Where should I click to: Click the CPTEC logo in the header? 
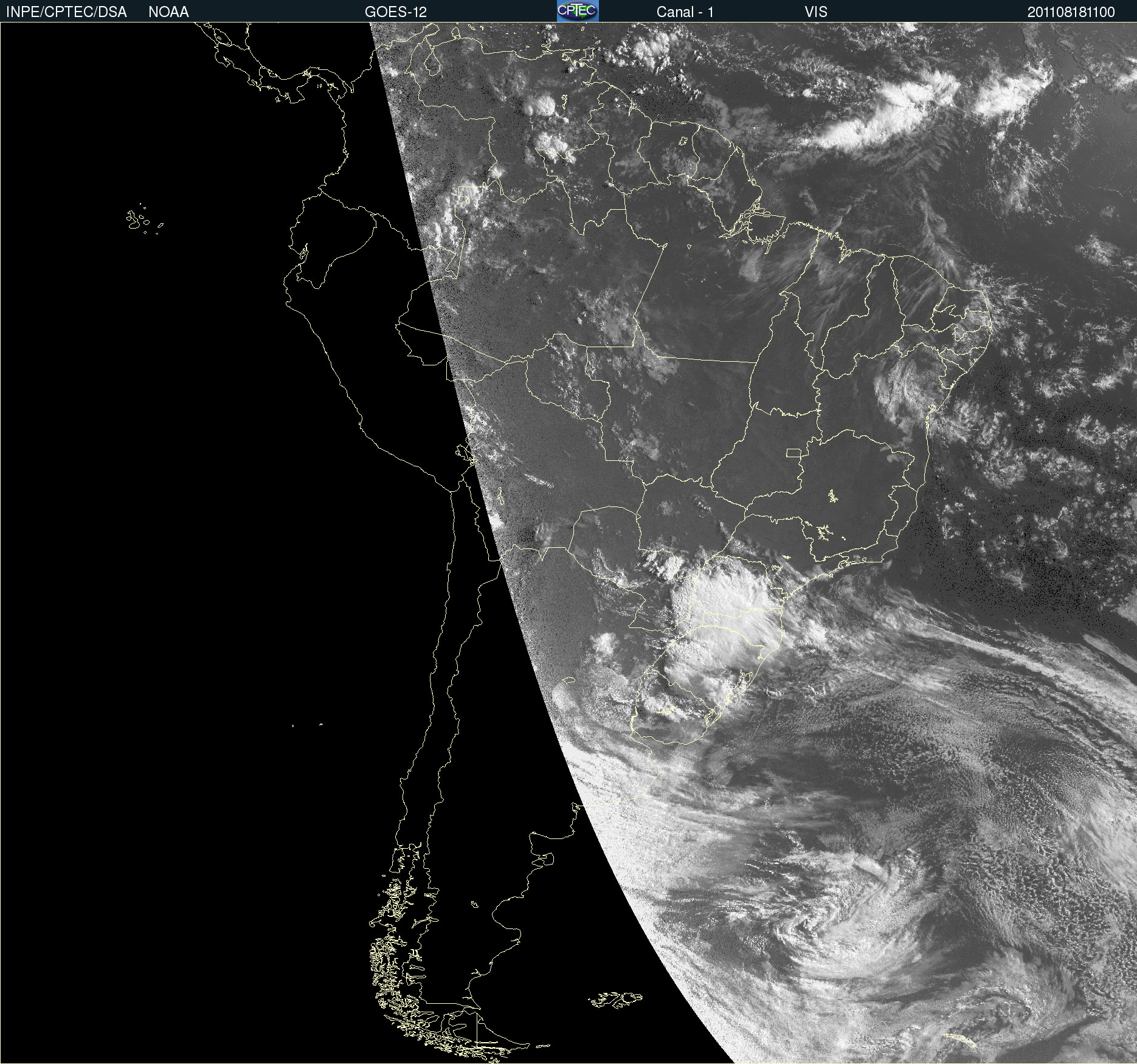click(x=578, y=11)
